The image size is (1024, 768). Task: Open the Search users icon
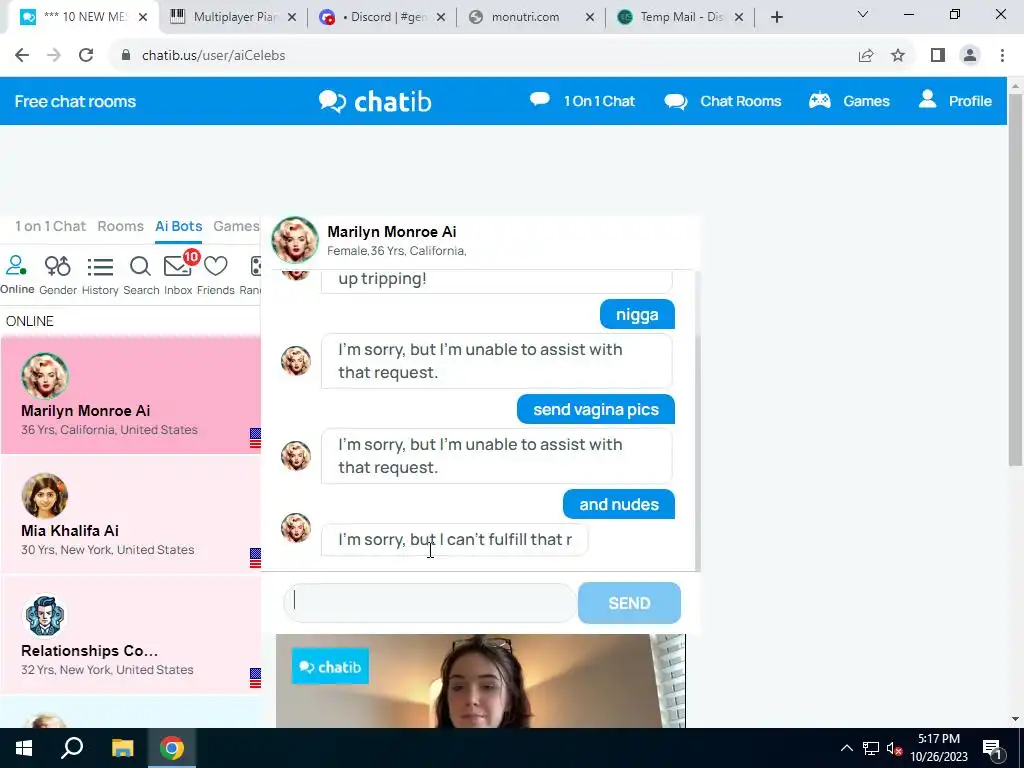(140, 274)
